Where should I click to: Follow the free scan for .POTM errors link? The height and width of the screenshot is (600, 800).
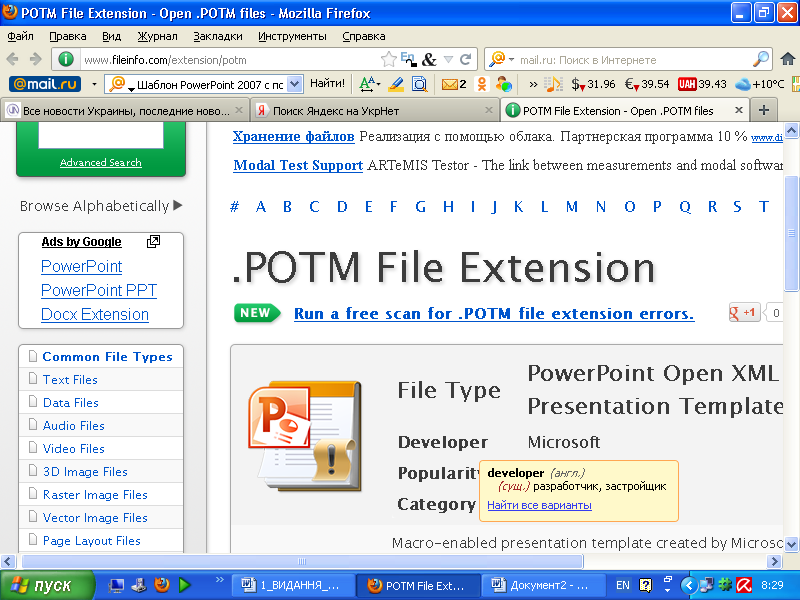tap(494, 313)
